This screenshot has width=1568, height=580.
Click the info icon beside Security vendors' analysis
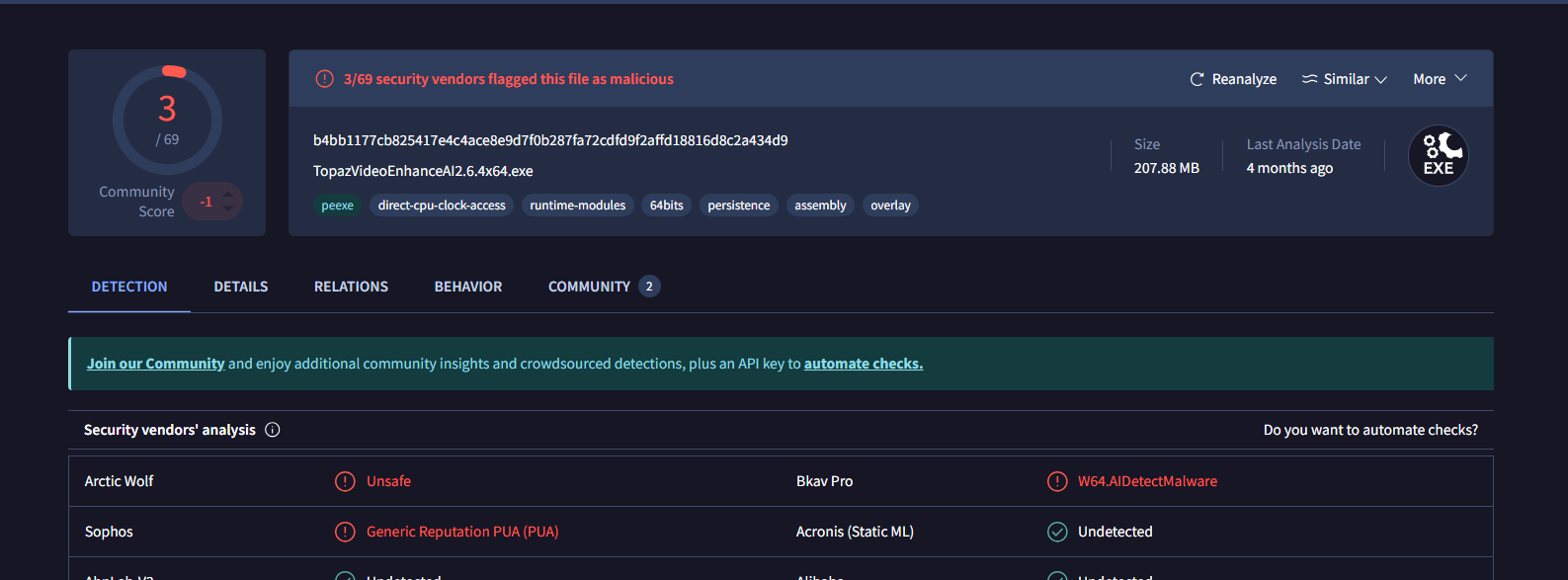(x=273, y=430)
